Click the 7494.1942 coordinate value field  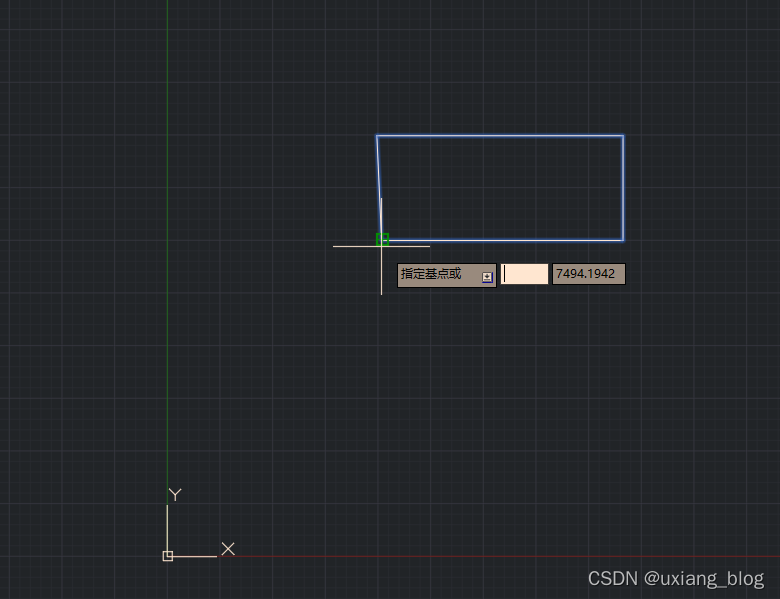point(588,274)
